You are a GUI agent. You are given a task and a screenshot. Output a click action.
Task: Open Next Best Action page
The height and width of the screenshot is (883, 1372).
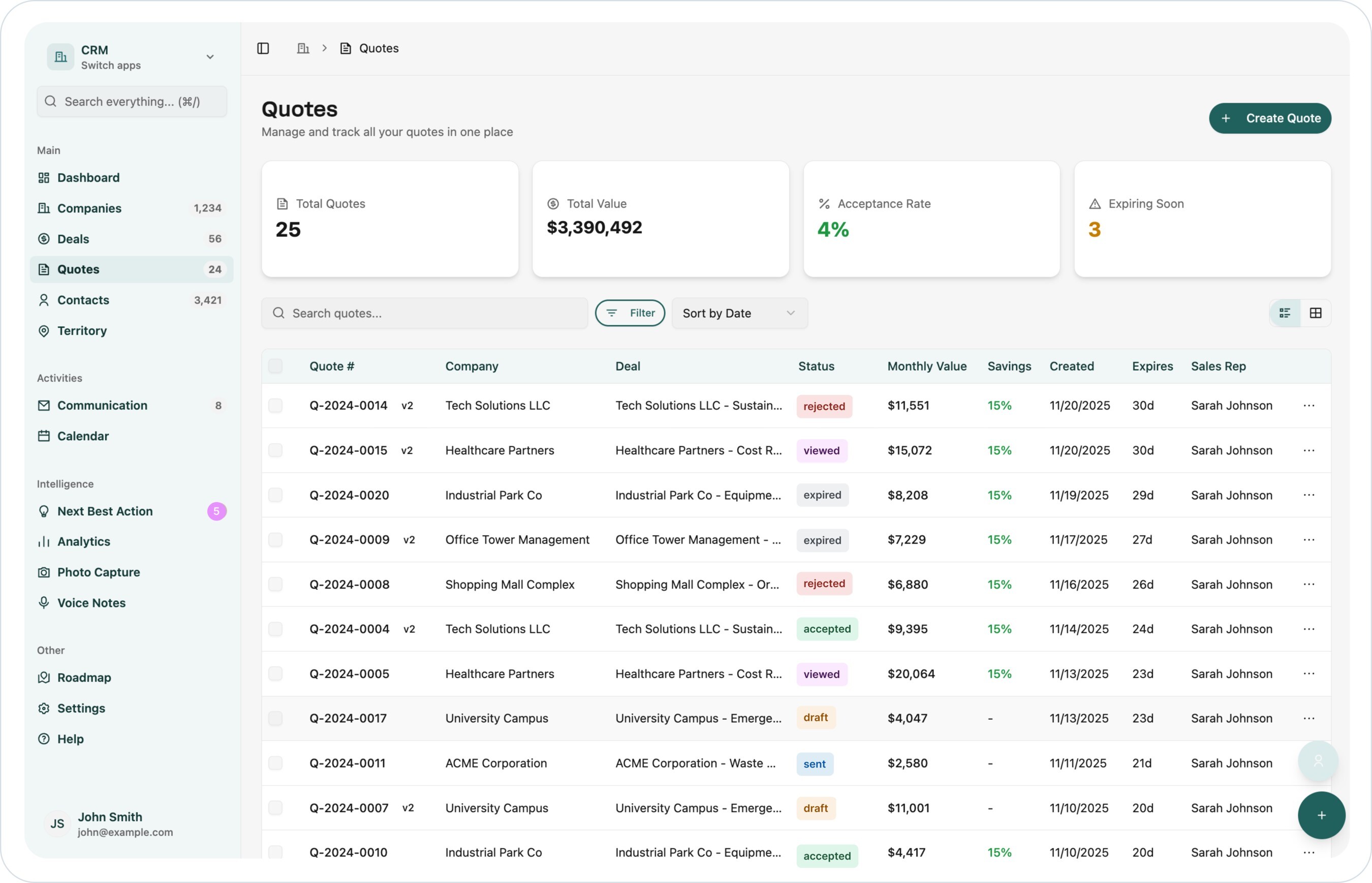tap(105, 511)
